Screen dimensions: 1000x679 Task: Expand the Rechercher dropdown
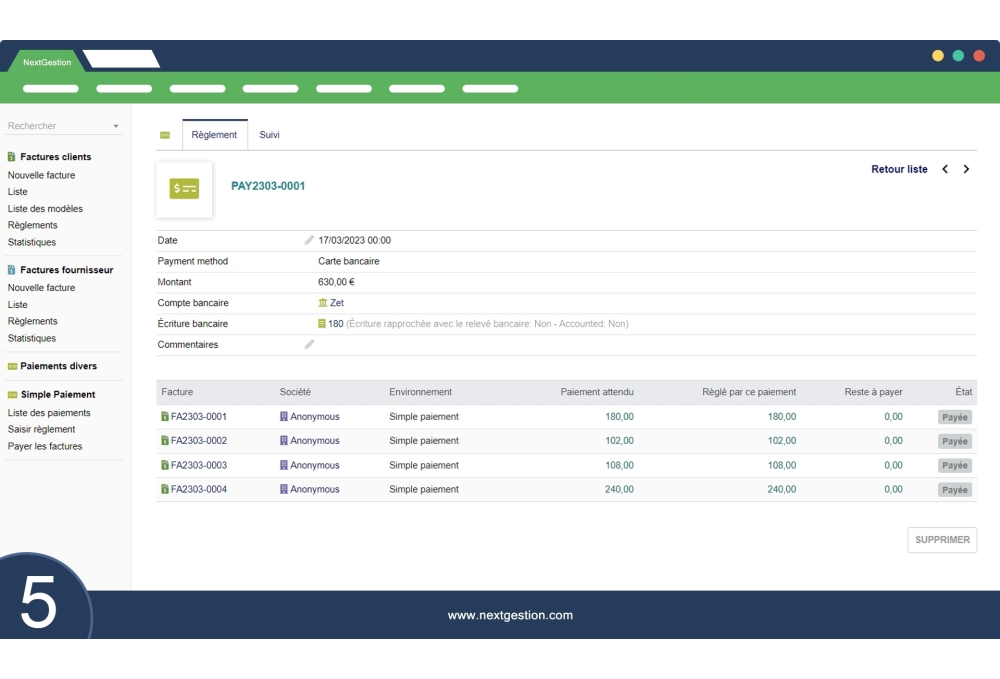(115, 127)
